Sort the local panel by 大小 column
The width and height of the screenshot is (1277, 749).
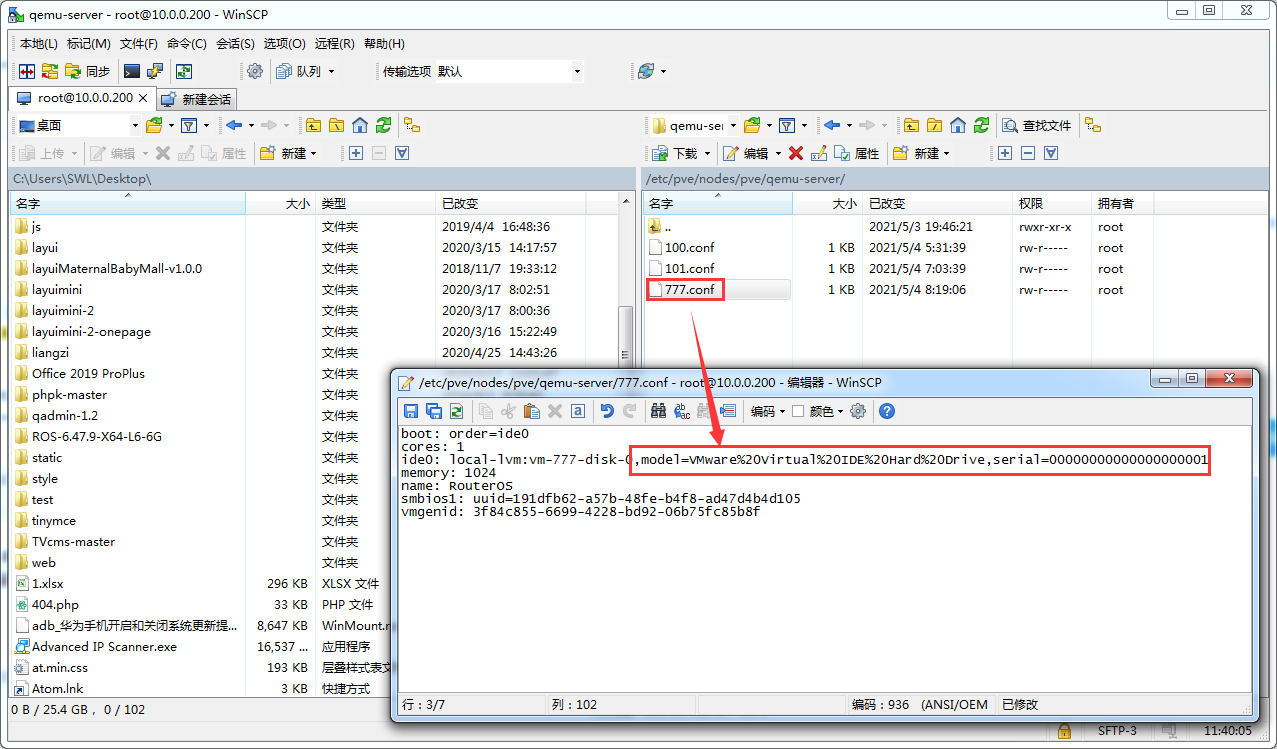[281, 203]
